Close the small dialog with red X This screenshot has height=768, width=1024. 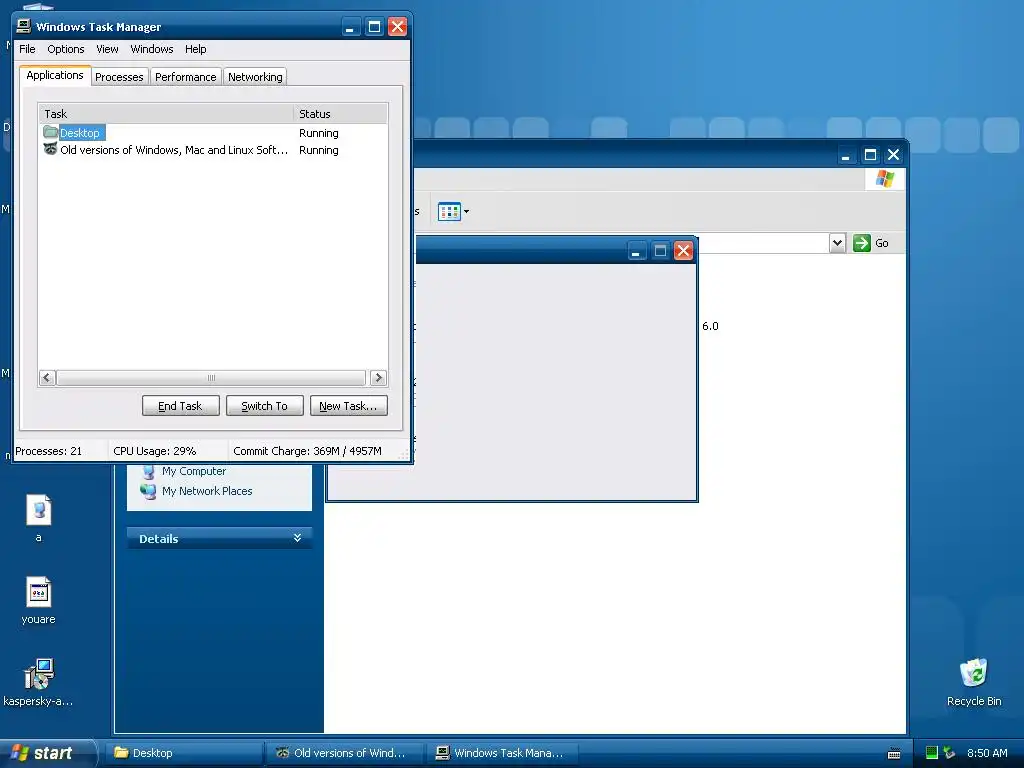(x=683, y=251)
